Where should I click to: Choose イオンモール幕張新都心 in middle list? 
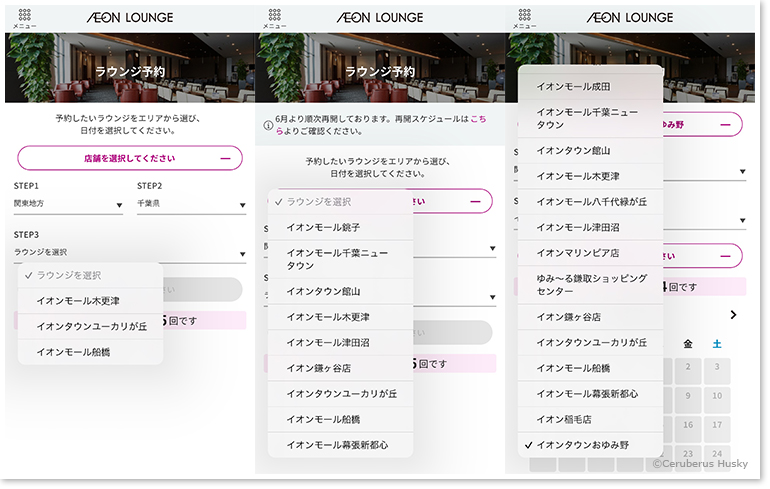click(340, 445)
